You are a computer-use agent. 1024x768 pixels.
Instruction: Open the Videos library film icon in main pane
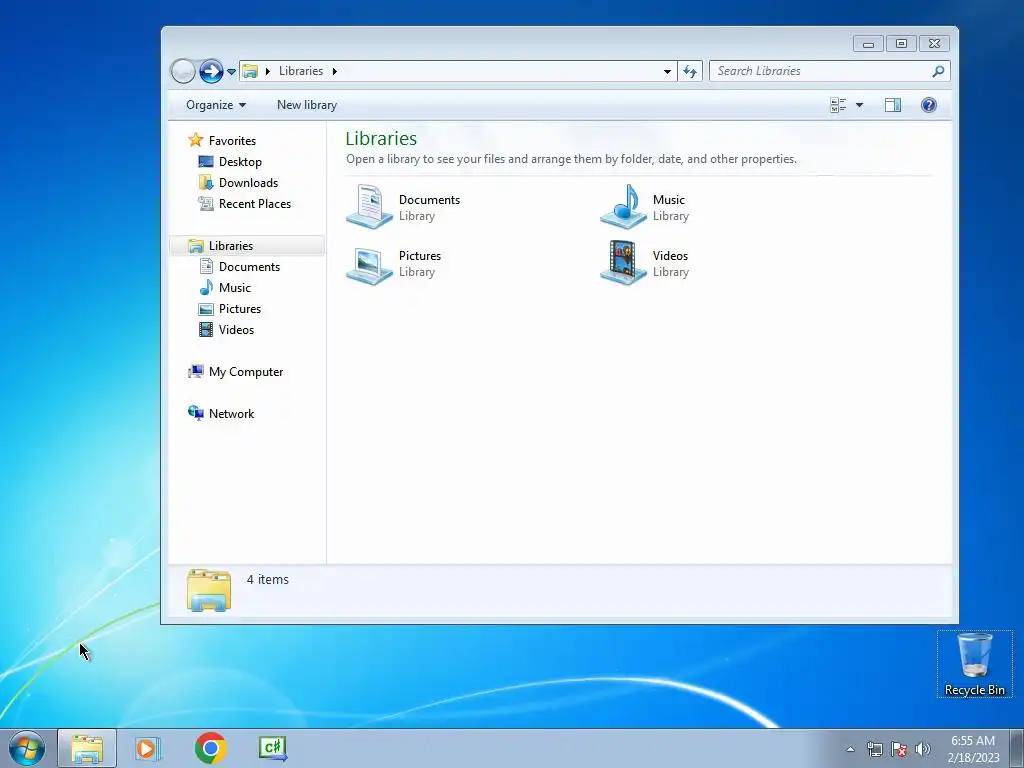623,263
